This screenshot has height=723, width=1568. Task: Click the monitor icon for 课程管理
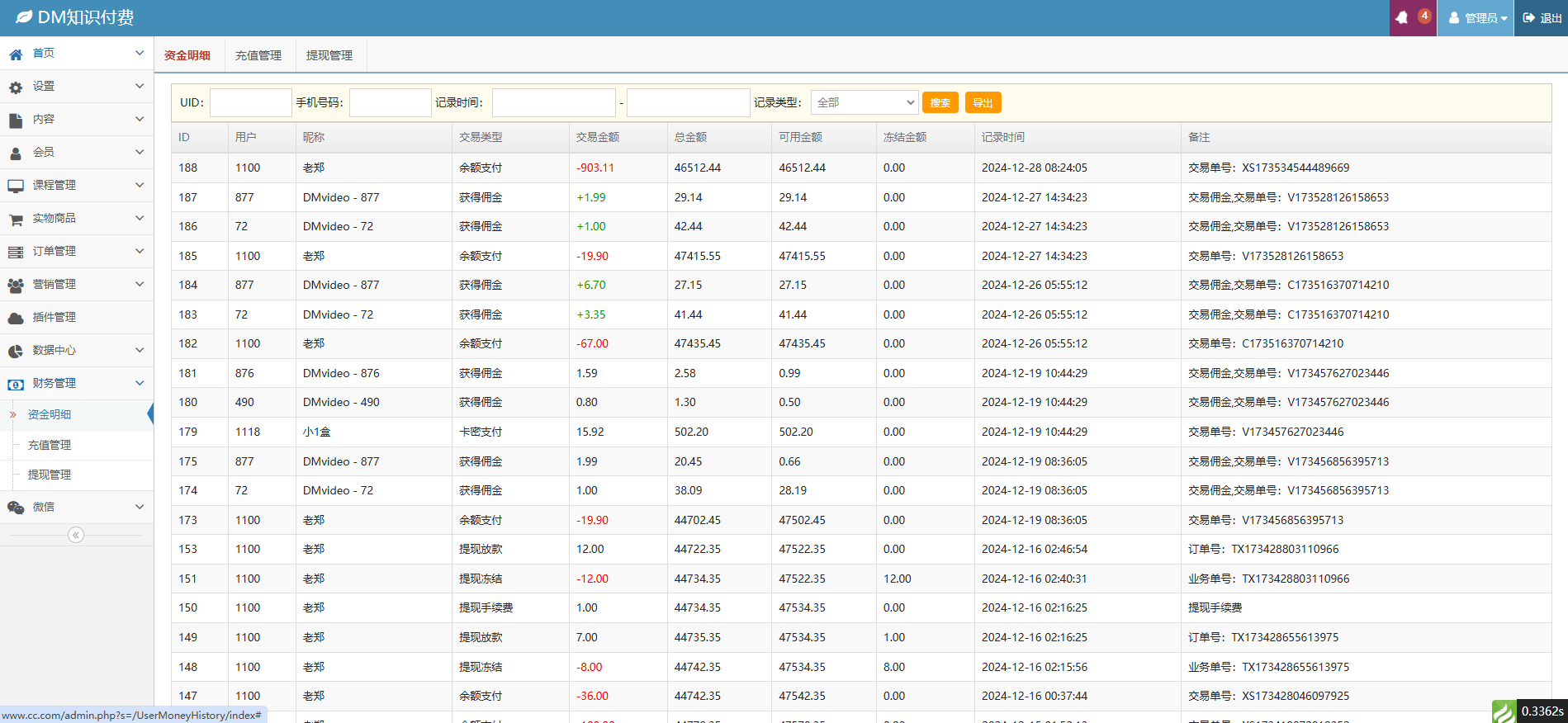click(16, 186)
